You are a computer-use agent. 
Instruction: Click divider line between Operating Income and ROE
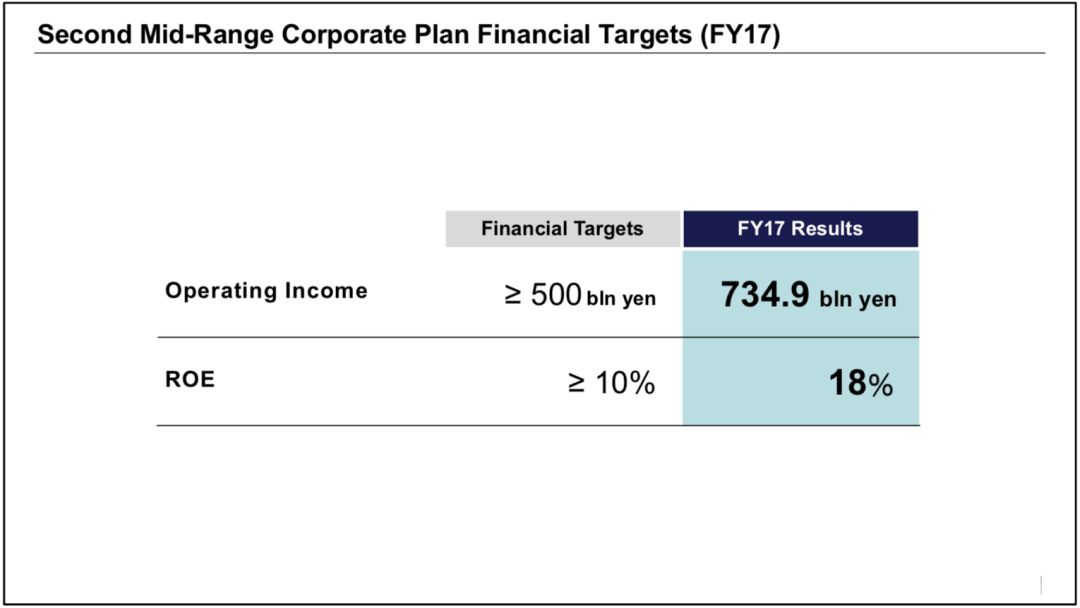420,337
